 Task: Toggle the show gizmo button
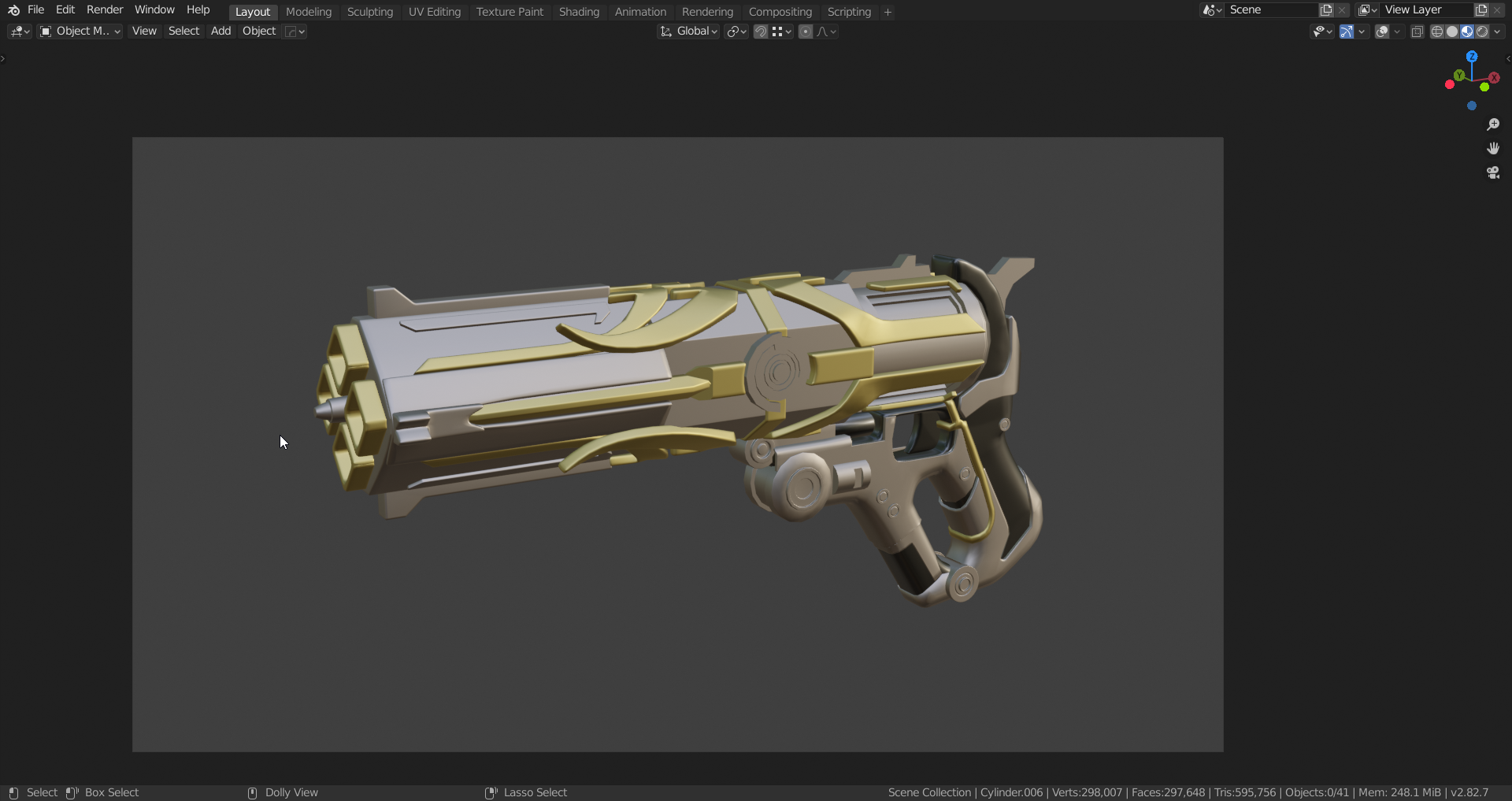click(1347, 32)
